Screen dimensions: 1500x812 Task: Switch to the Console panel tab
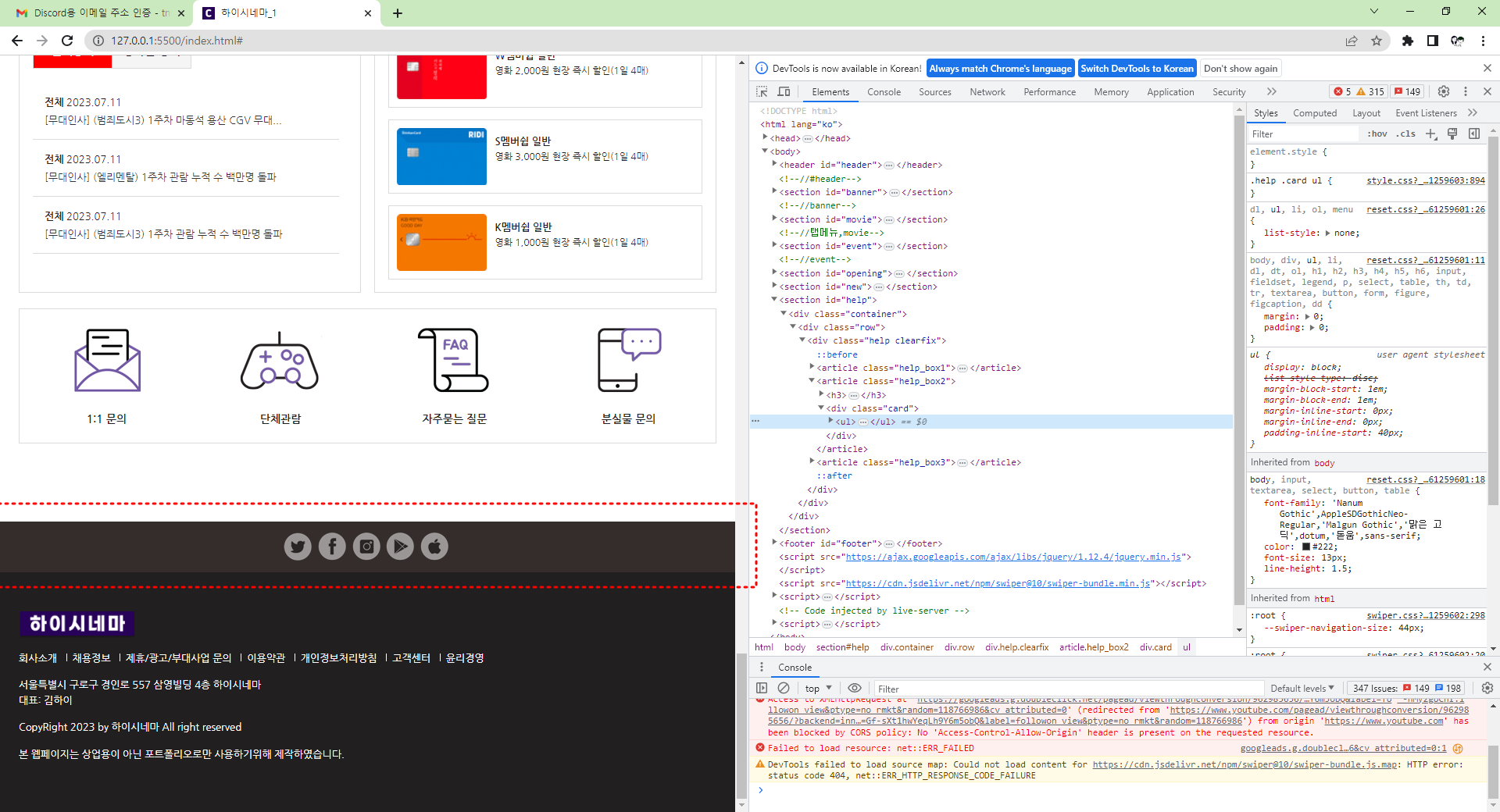(884, 91)
